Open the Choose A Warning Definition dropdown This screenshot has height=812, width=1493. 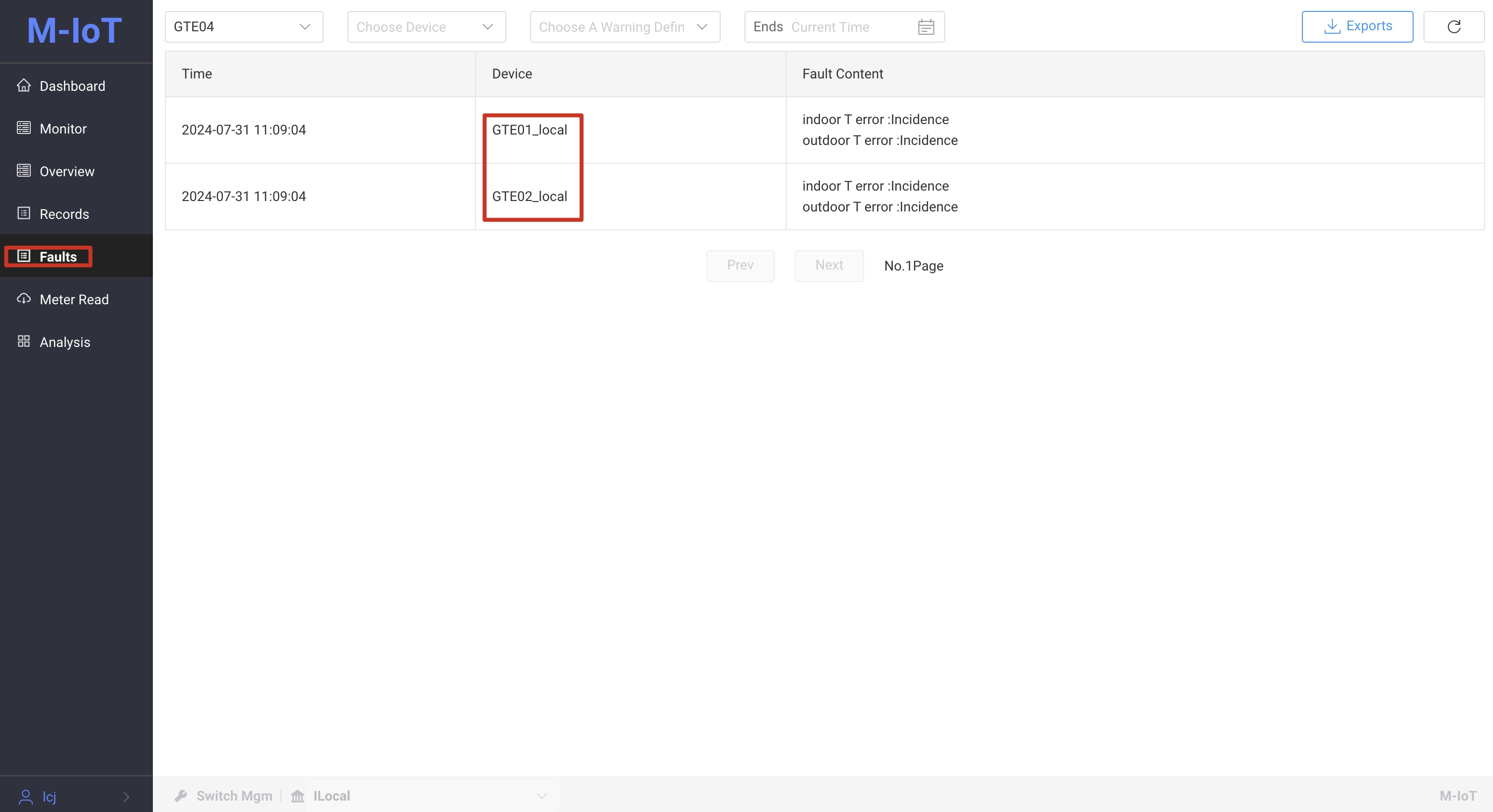625,27
